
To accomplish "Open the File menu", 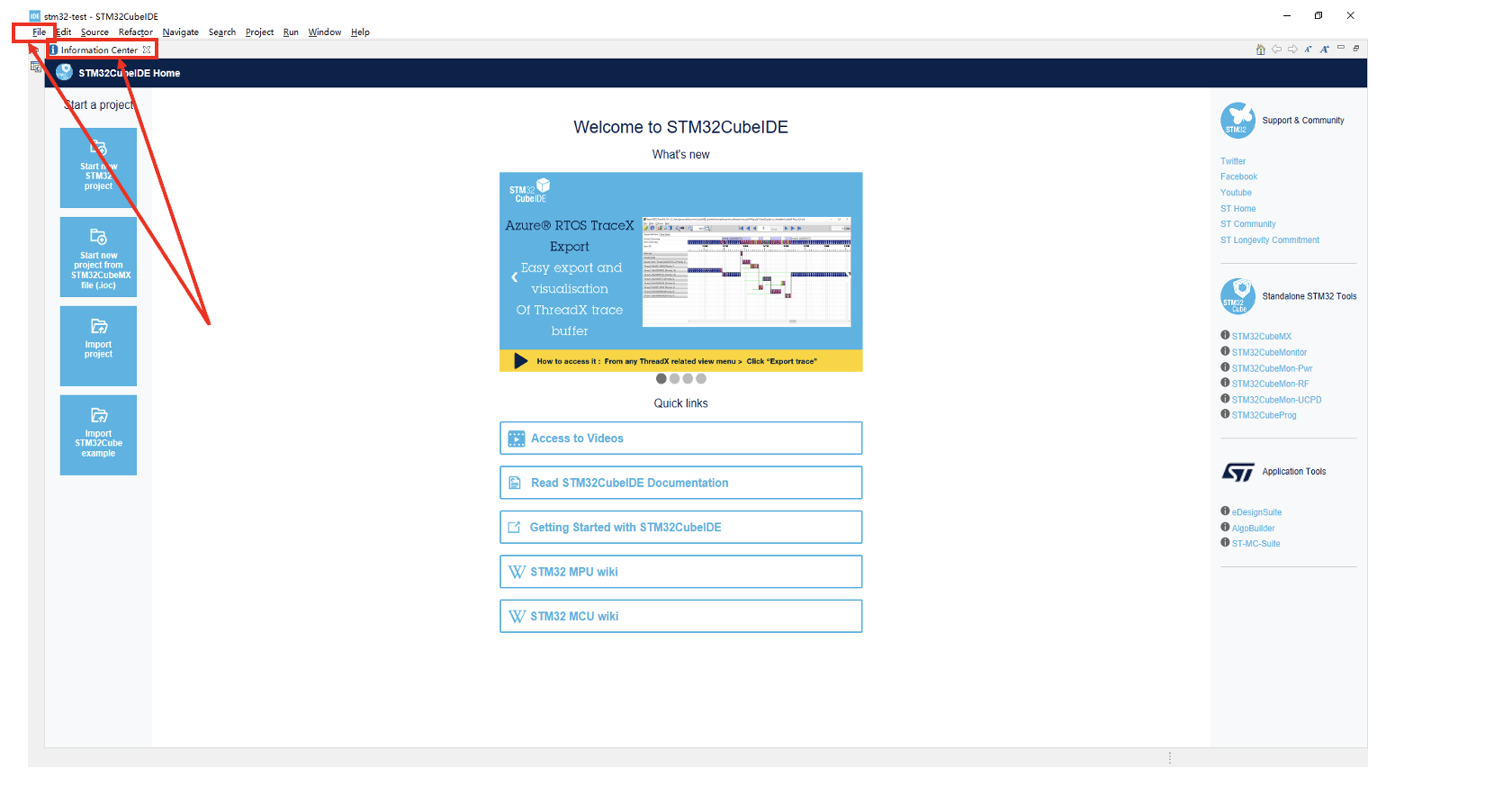I will 39,32.
